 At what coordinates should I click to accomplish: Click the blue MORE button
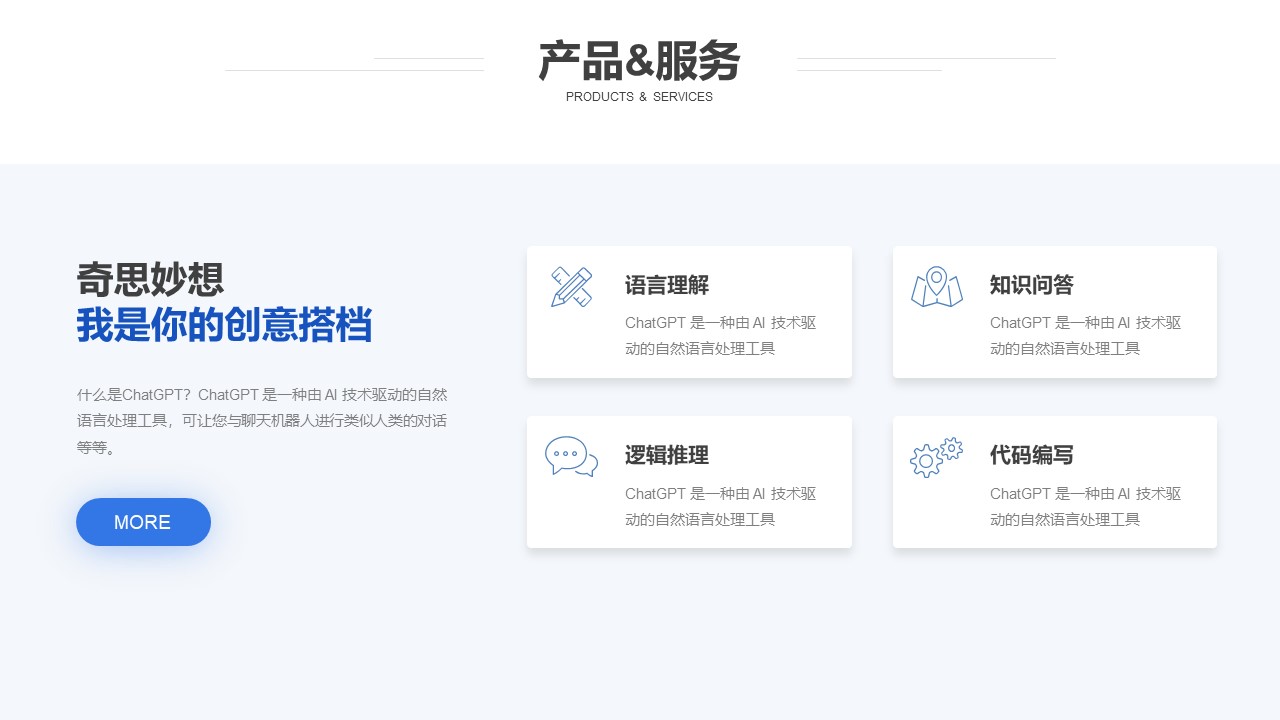point(143,522)
